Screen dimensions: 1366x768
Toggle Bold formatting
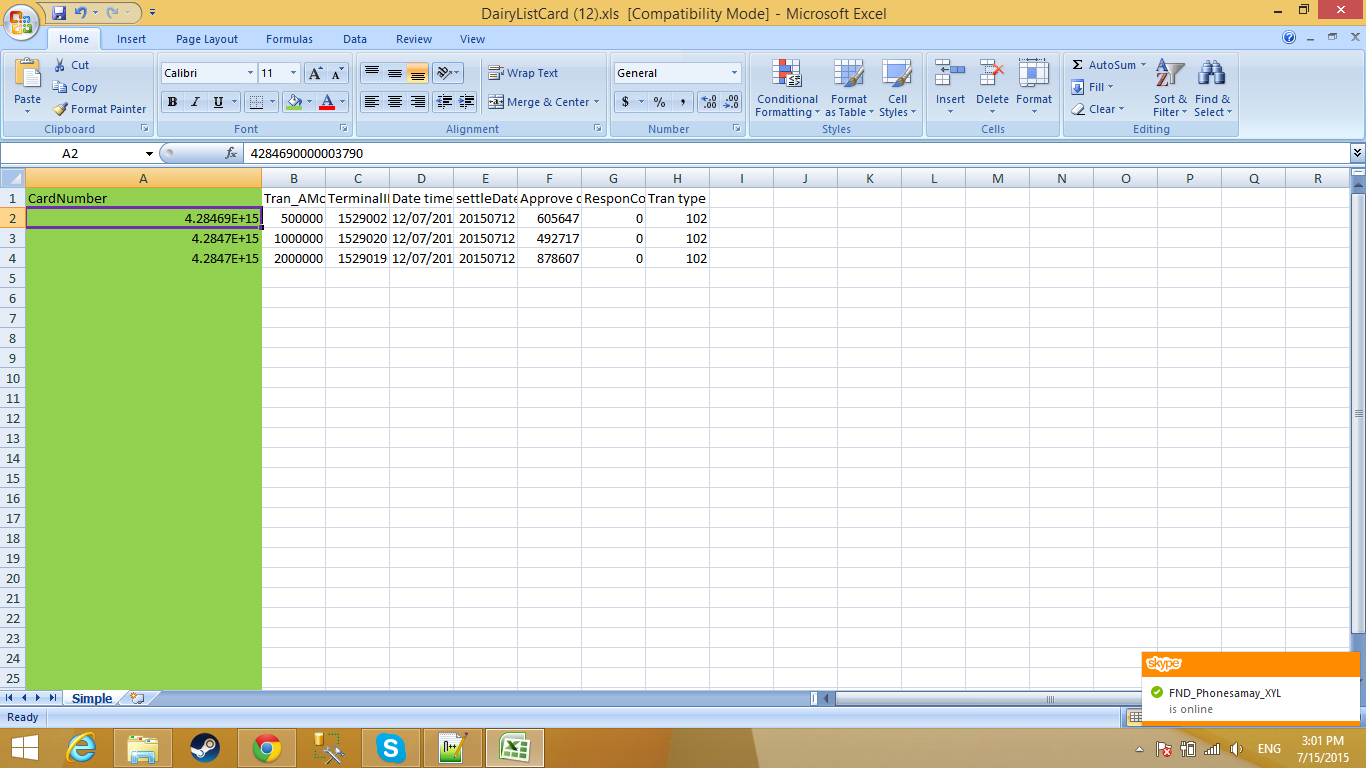point(172,102)
